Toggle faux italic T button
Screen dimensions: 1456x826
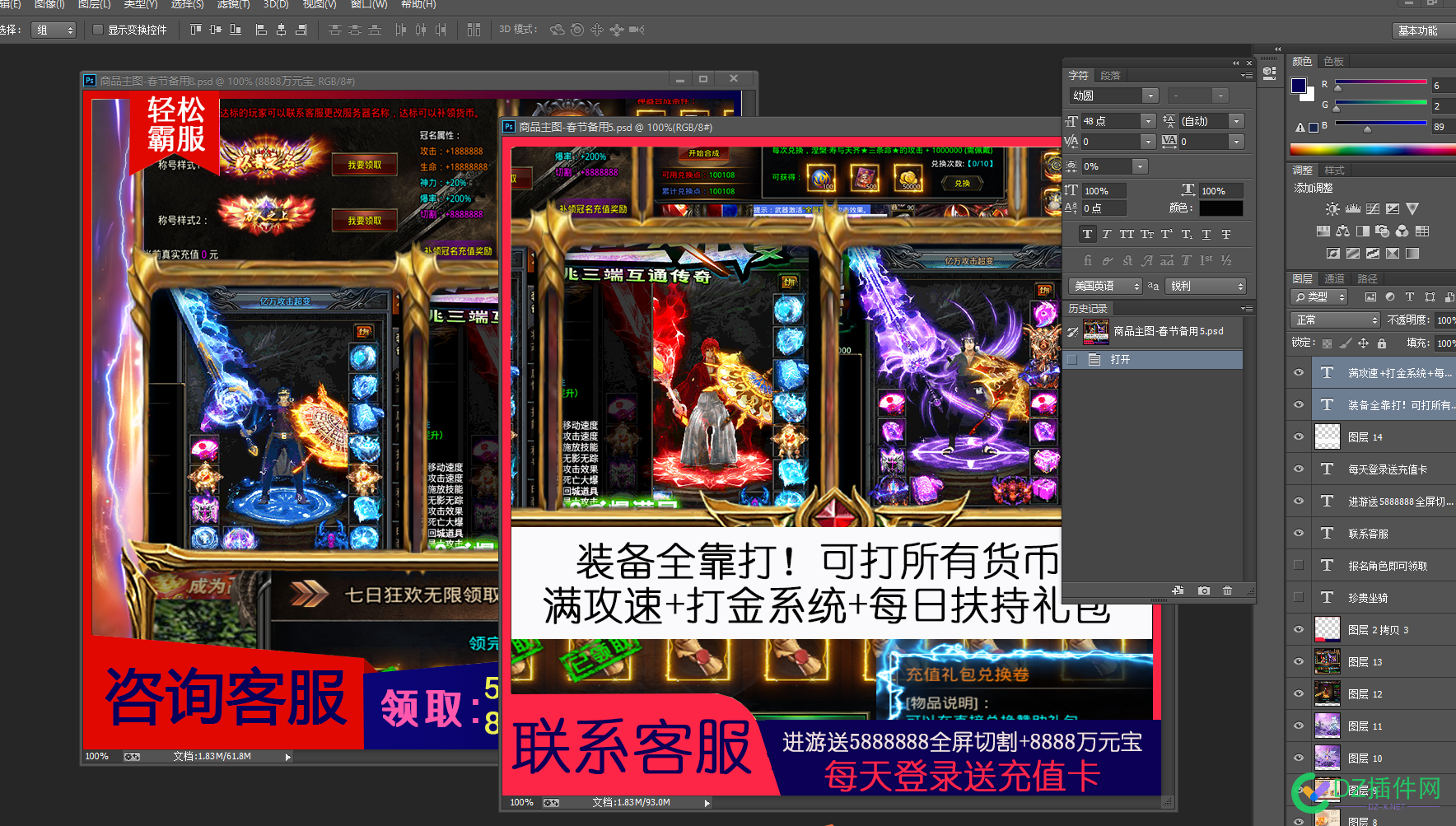pyautogui.click(x=1107, y=234)
